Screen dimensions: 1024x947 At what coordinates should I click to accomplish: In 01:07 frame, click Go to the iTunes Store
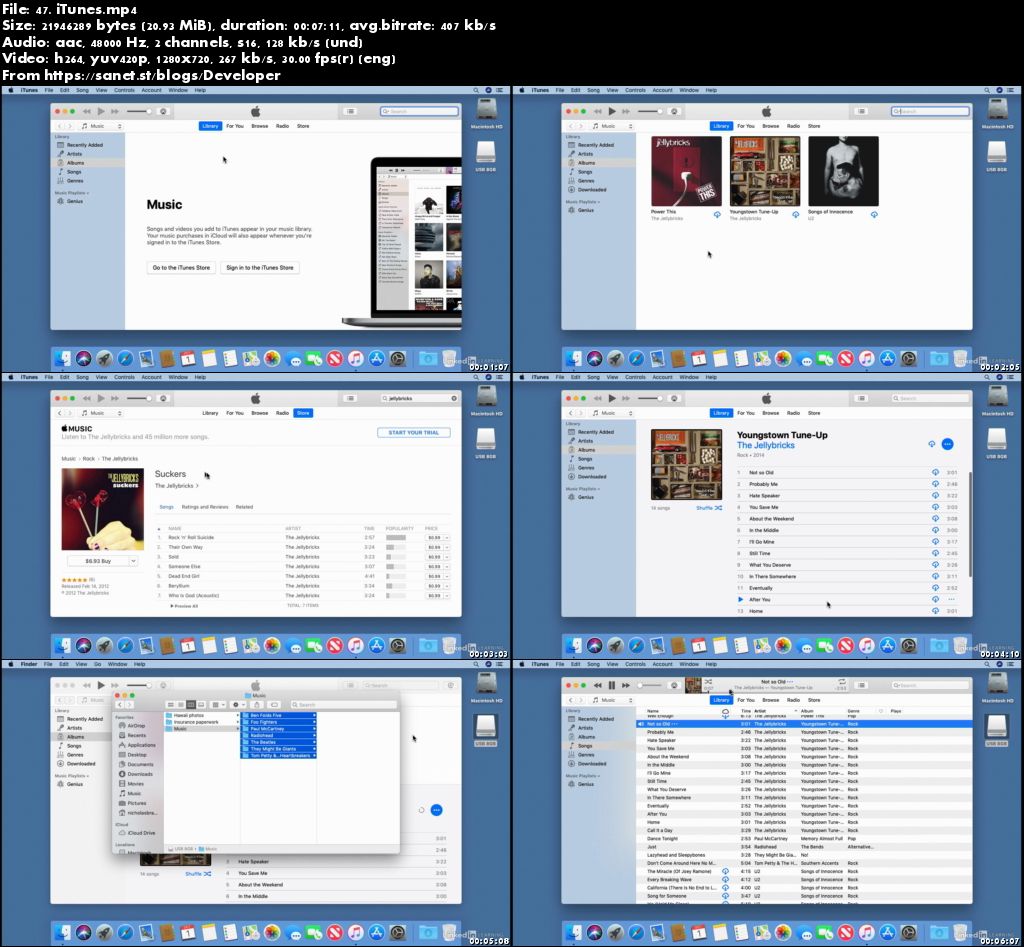click(182, 268)
